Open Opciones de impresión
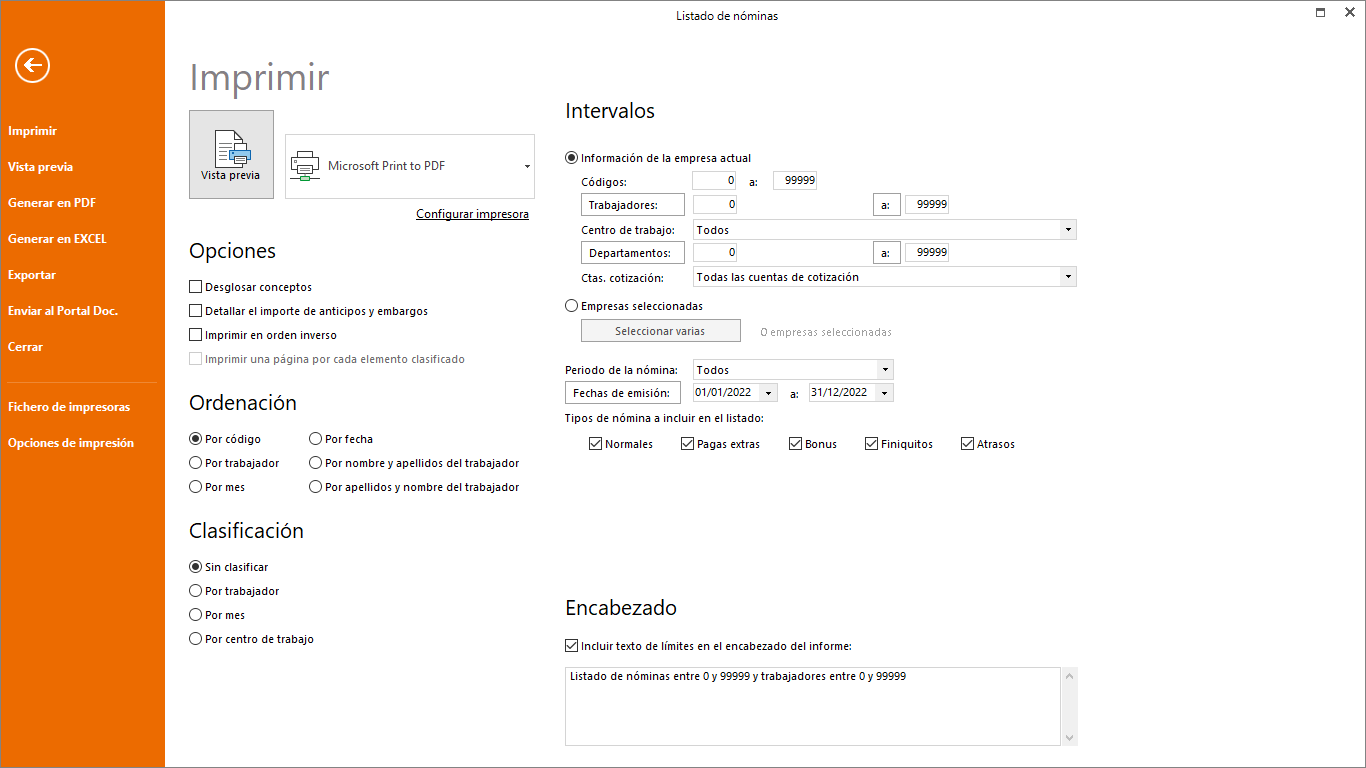This screenshot has height=768, width=1366. tap(71, 443)
